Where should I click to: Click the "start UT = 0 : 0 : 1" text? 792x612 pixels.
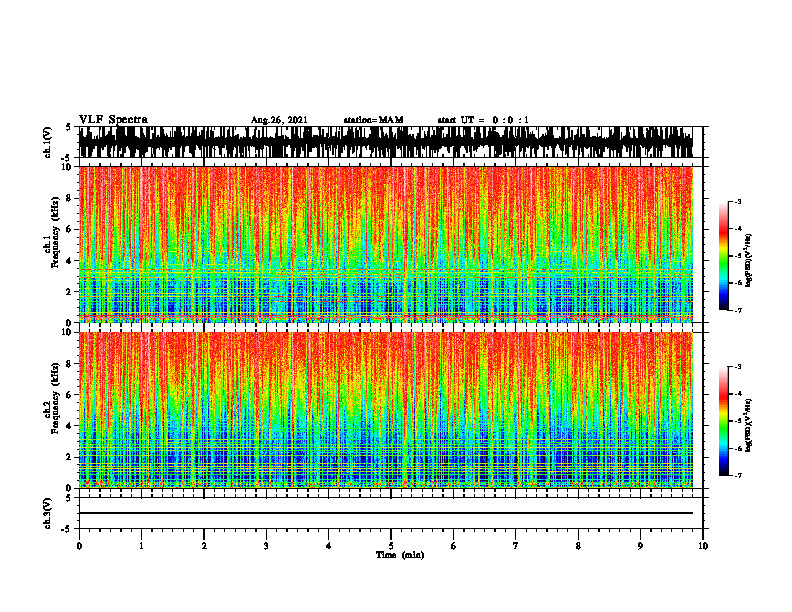click(483, 120)
